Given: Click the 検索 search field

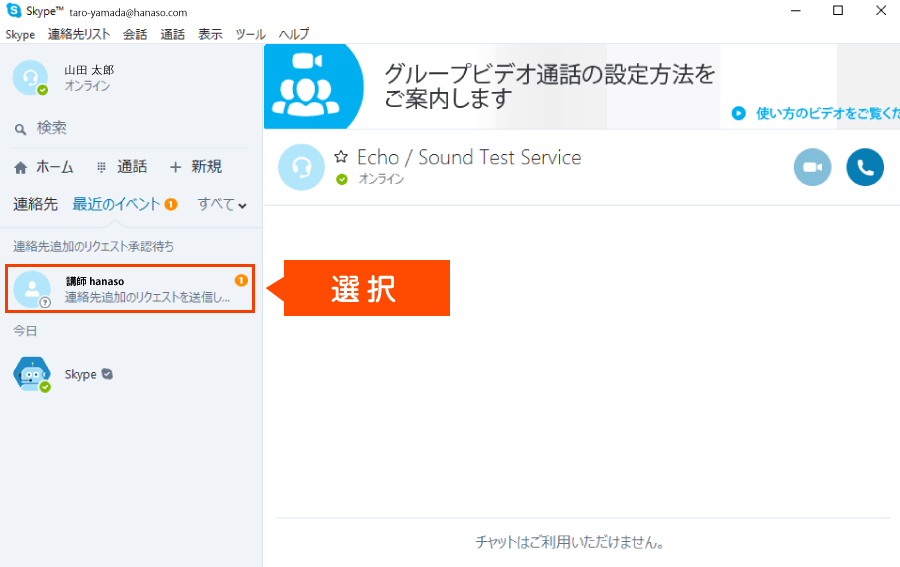Looking at the screenshot, I should click(130, 128).
